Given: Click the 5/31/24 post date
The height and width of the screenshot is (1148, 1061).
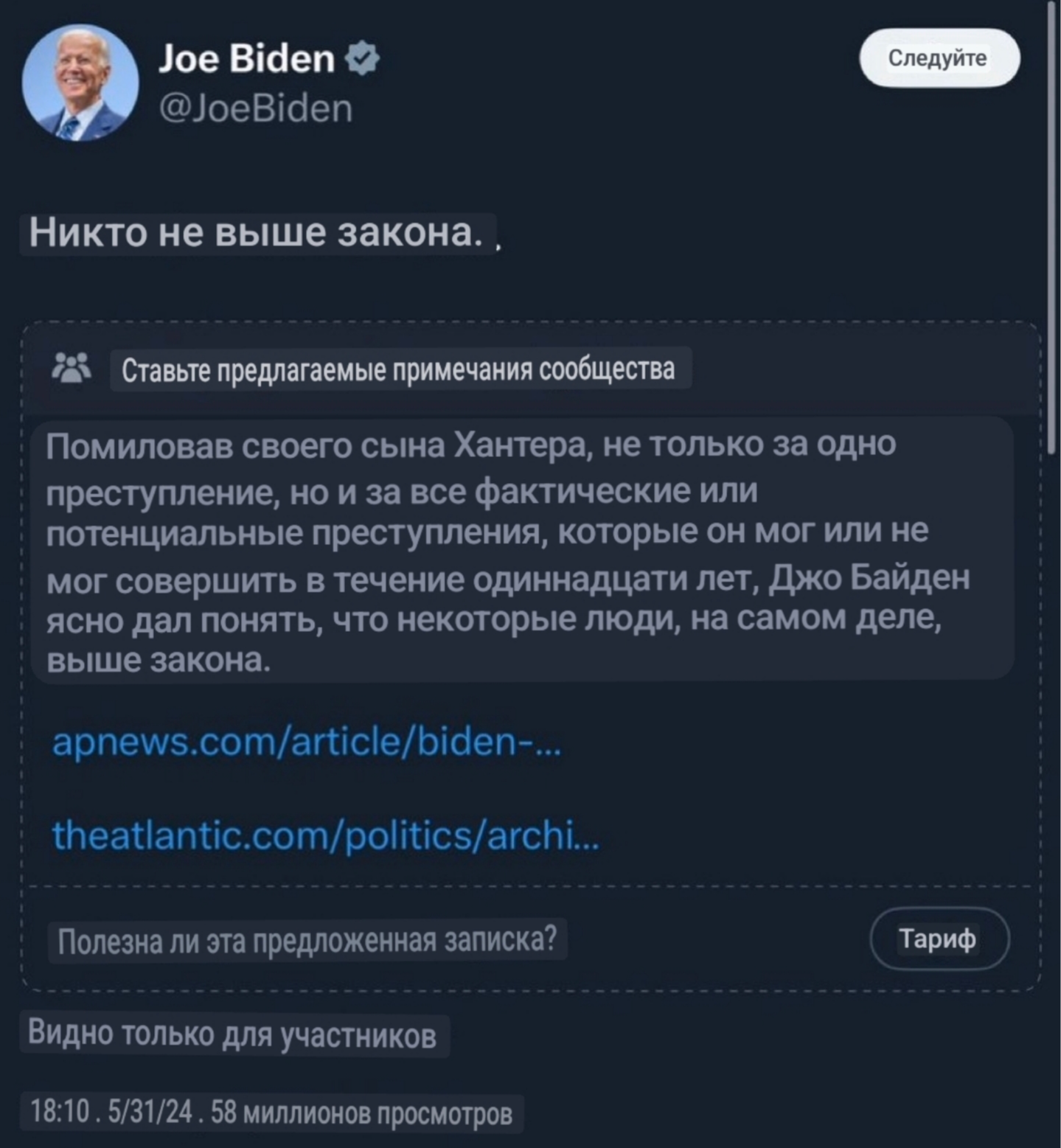Looking at the screenshot, I should pos(150,1113).
